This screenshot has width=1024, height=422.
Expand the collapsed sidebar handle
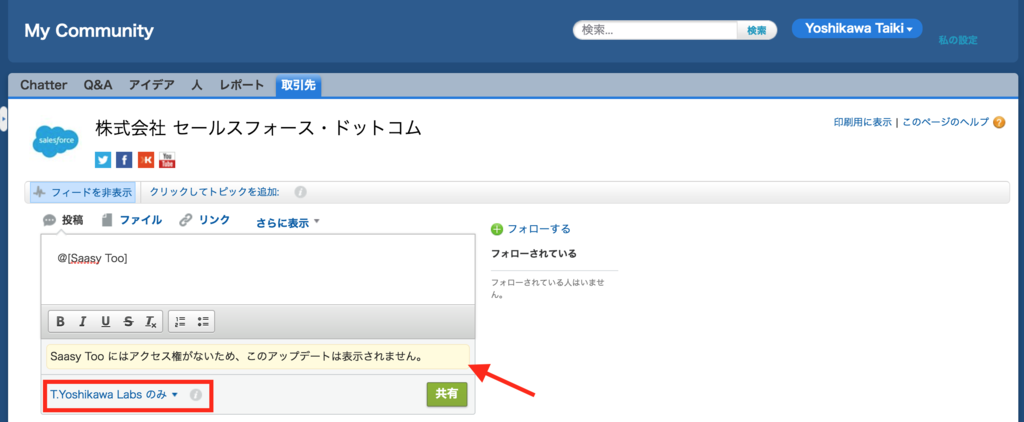coord(3,120)
